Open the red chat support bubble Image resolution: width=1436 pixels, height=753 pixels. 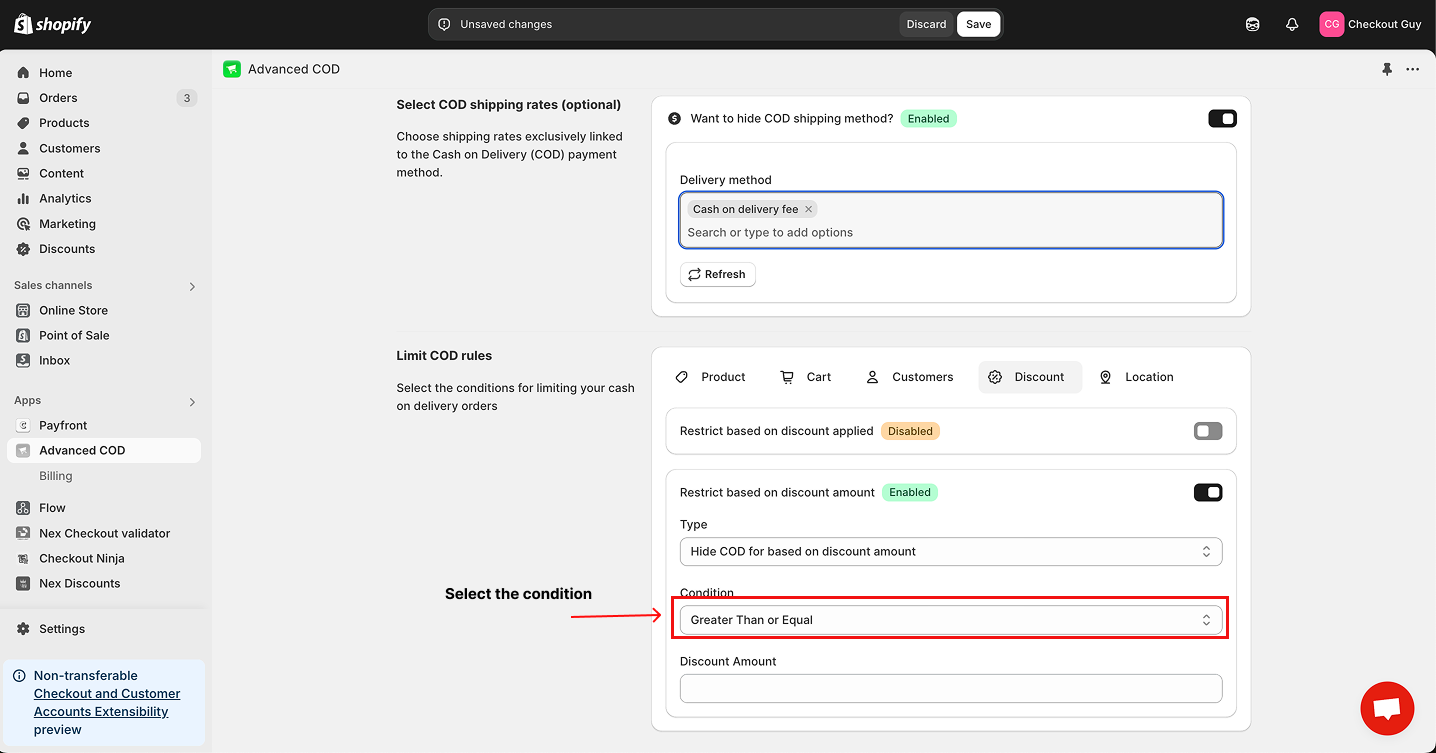coord(1387,708)
